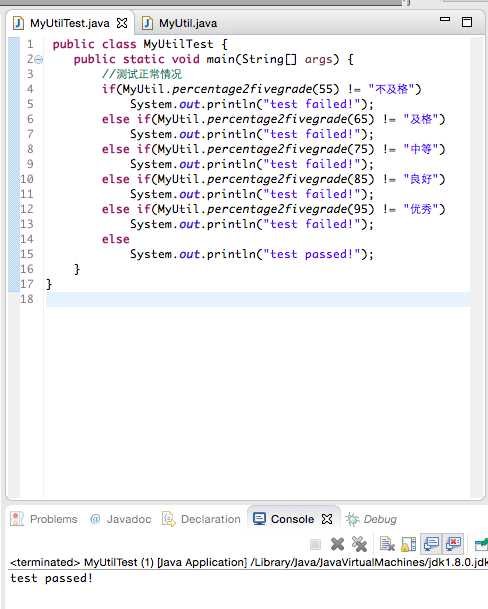Image resolution: width=488 pixels, height=609 pixels.
Task: Collapse the main method fold marker
Action: coord(39,59)
